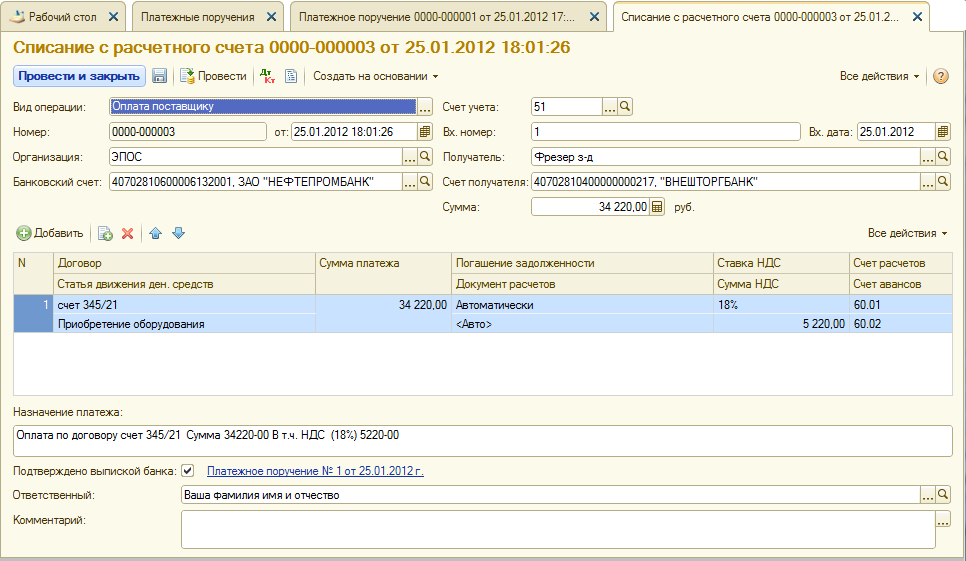
Task: Click the Провести post document button
Action: (213, 76)
